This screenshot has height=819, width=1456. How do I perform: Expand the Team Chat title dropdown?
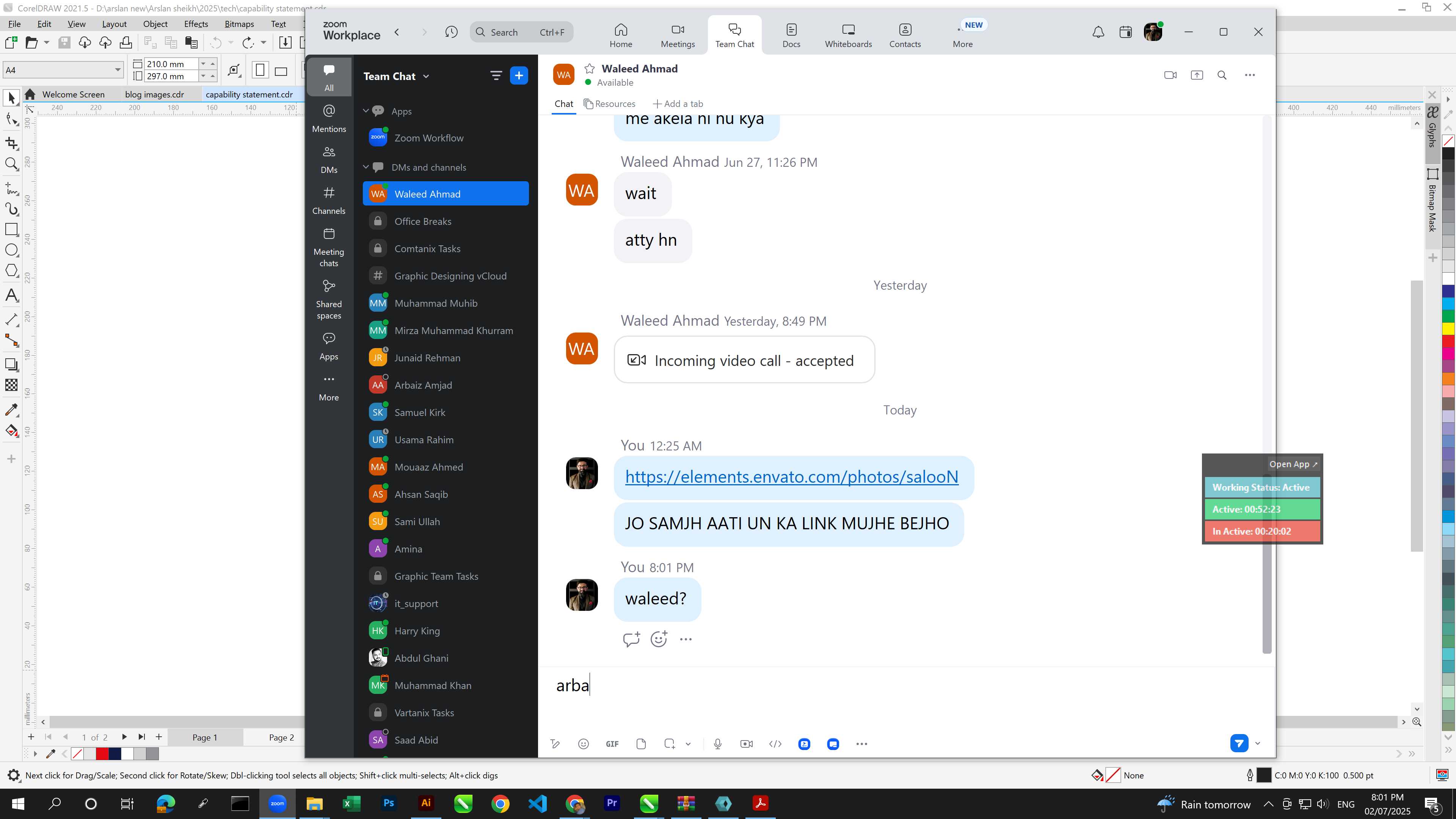426,76
